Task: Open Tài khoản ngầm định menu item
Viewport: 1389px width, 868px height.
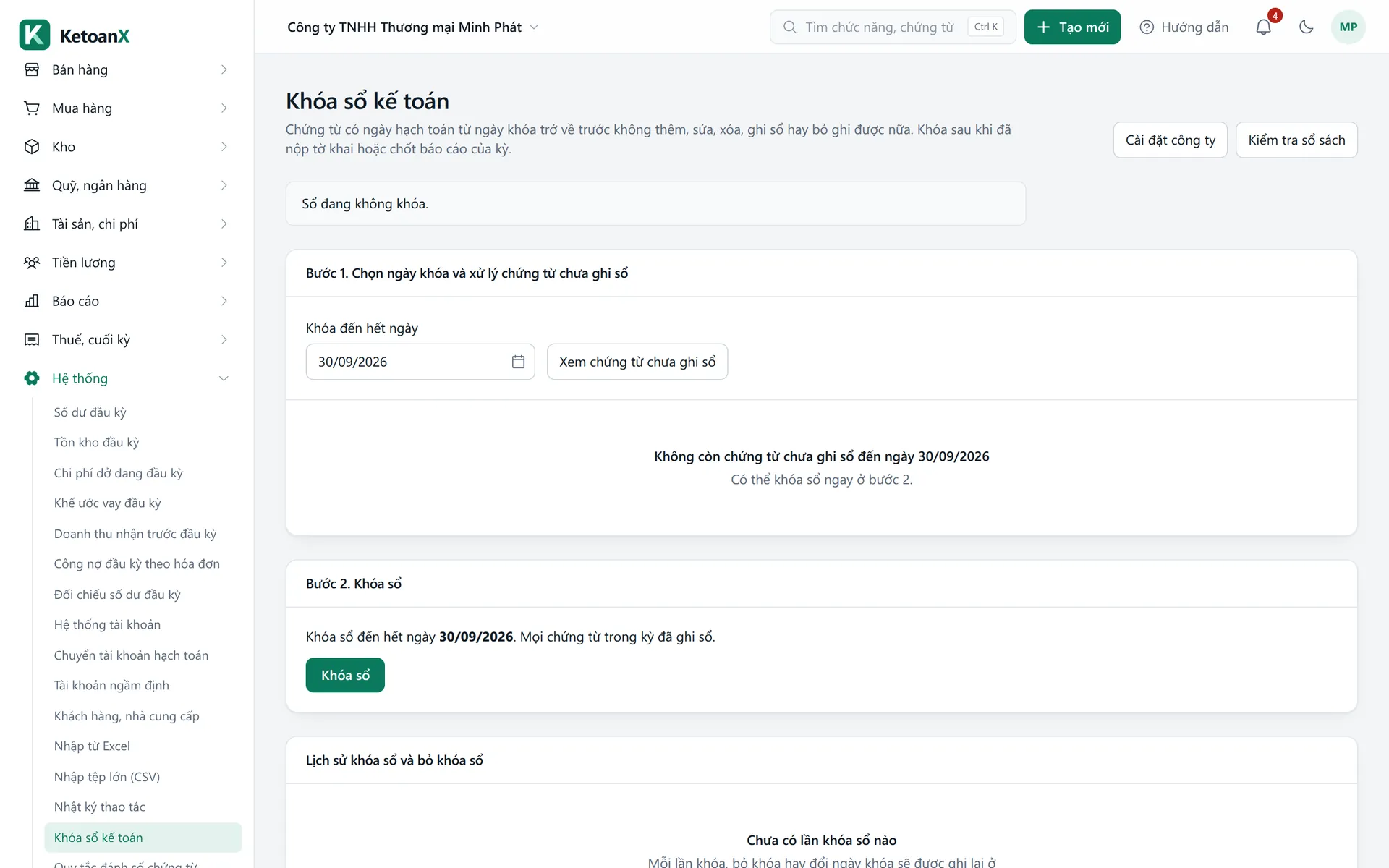Action: coord(111,686)
